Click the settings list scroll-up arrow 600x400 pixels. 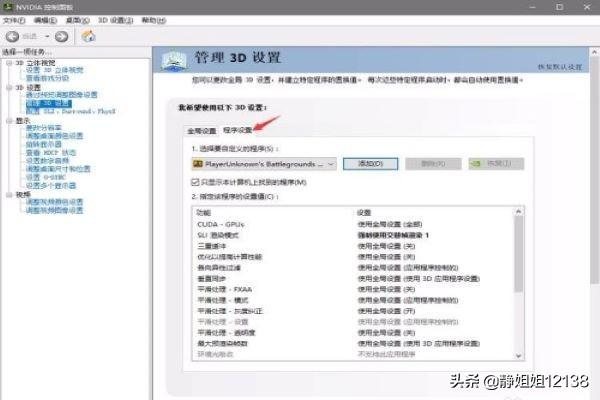point(518,211)
